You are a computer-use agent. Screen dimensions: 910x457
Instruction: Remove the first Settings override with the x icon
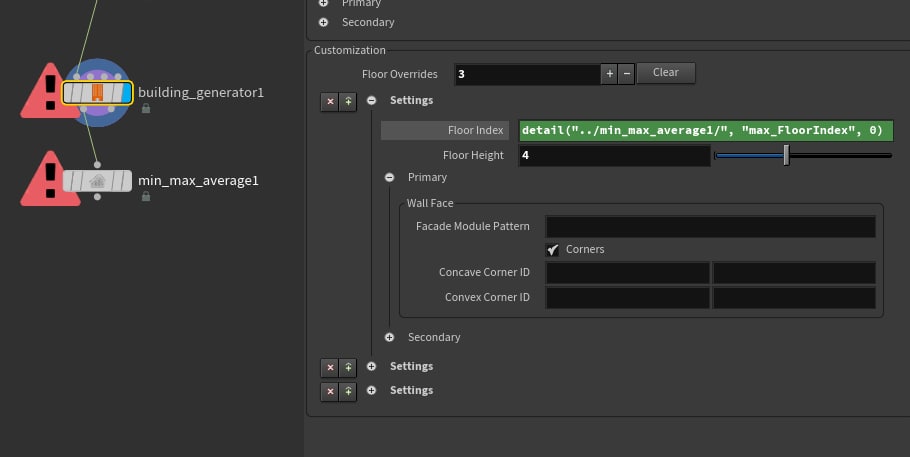click(330, 102)
